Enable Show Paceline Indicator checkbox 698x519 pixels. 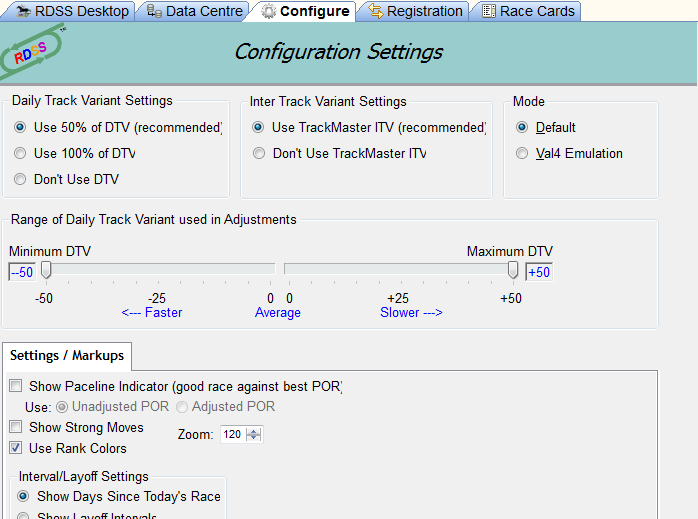pyautogui.click(x=16, y=386)
